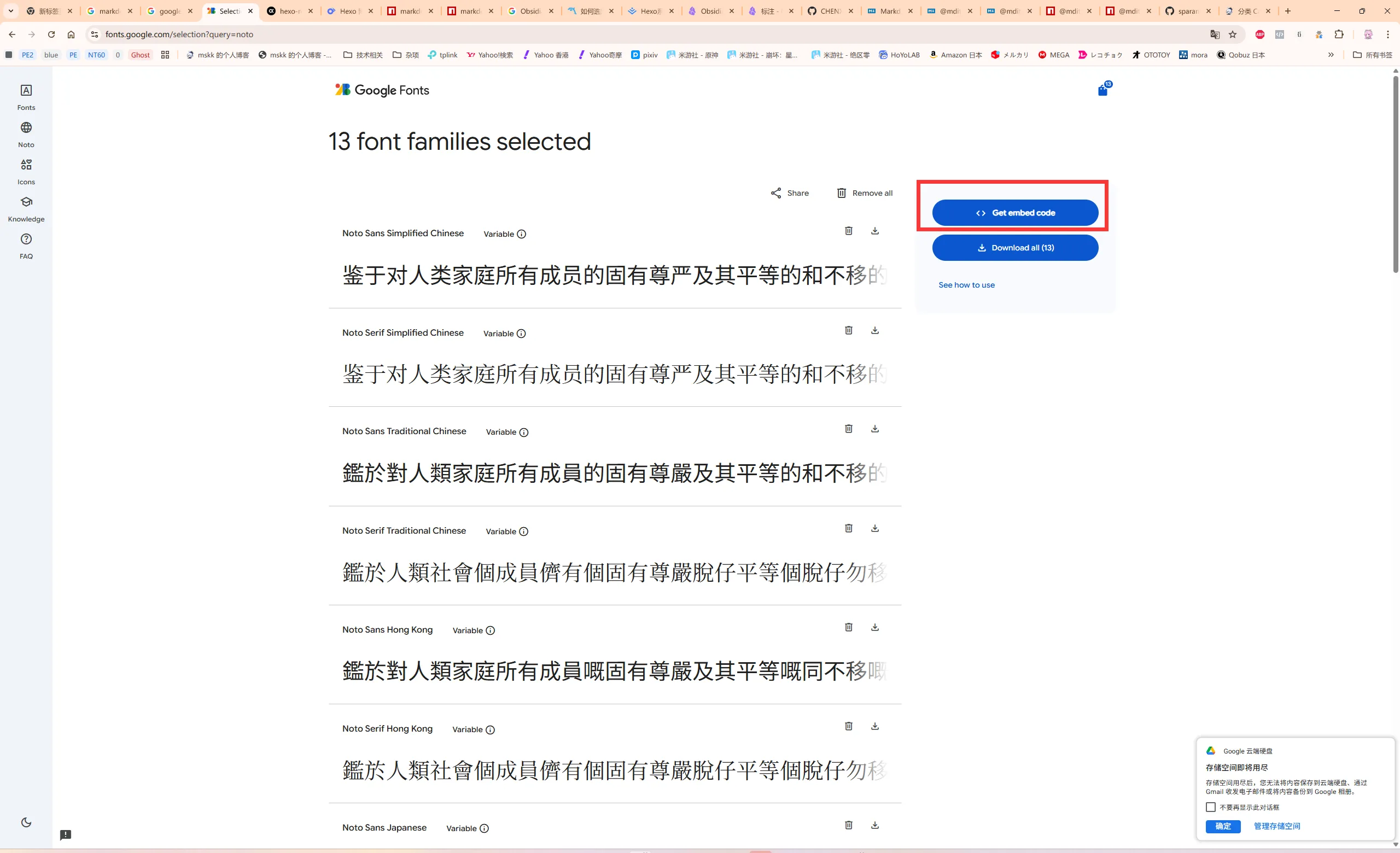This screenshot has width=1400, height=853.
Task: Bookmark this page with star icon
Action: click(1233, 34)
